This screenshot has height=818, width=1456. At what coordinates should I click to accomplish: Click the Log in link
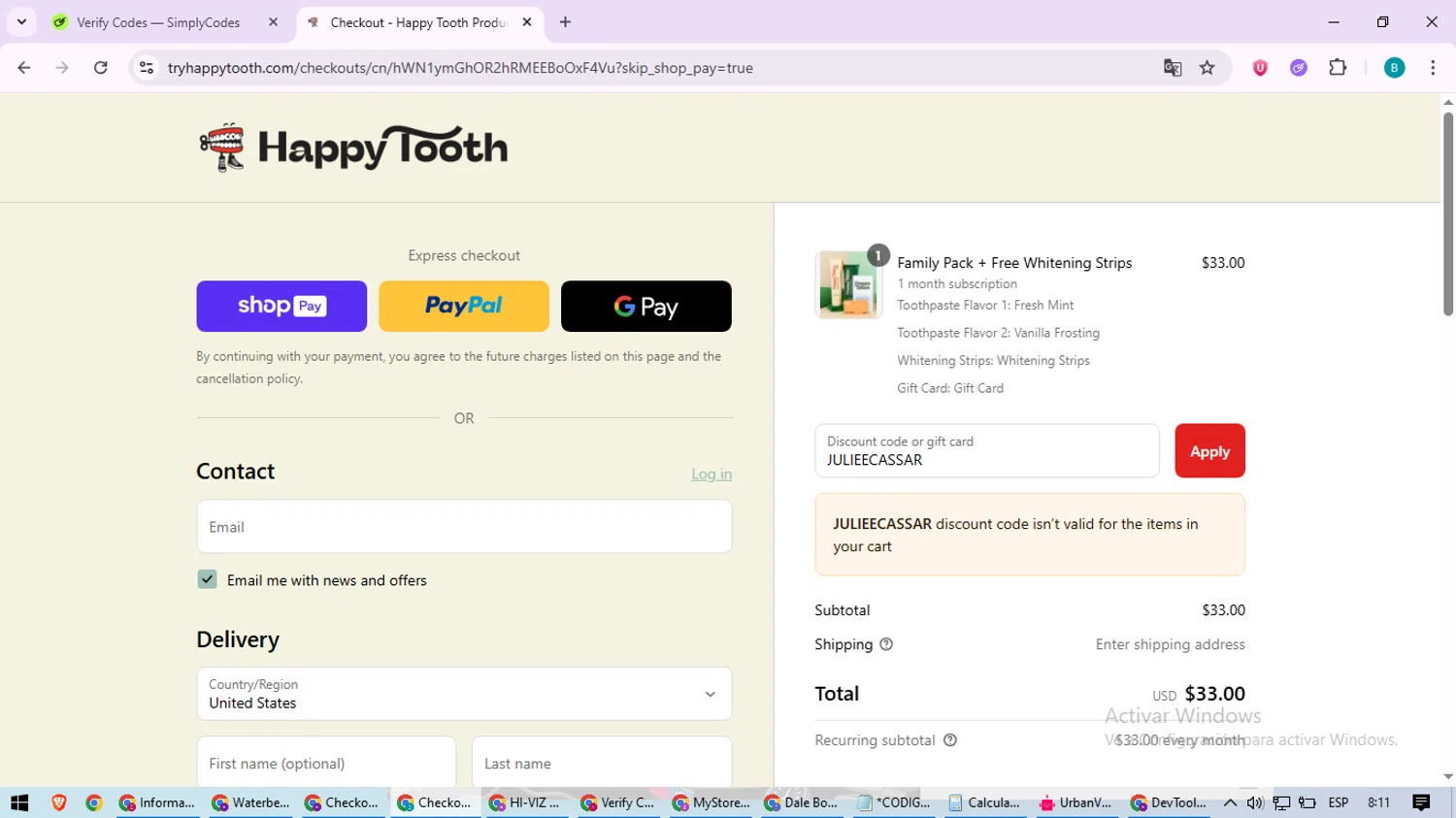(x=711, y=474)
